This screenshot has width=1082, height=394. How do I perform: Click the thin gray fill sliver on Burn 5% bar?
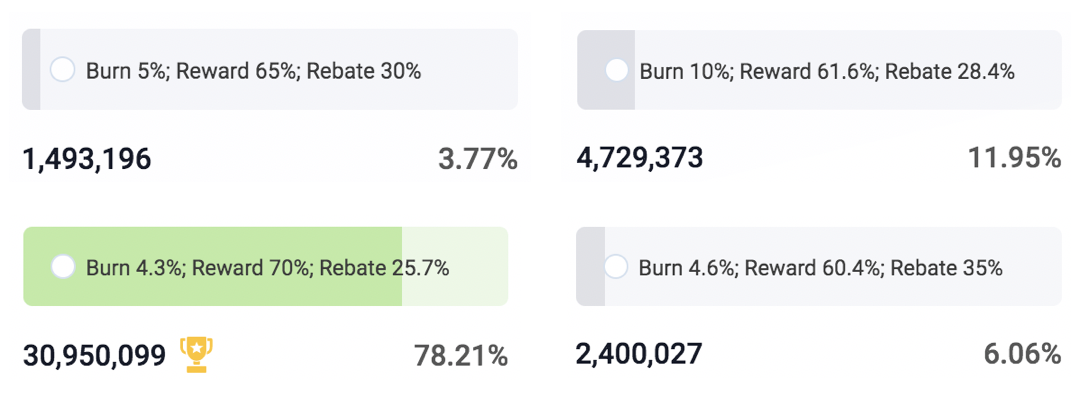(31, 69)
